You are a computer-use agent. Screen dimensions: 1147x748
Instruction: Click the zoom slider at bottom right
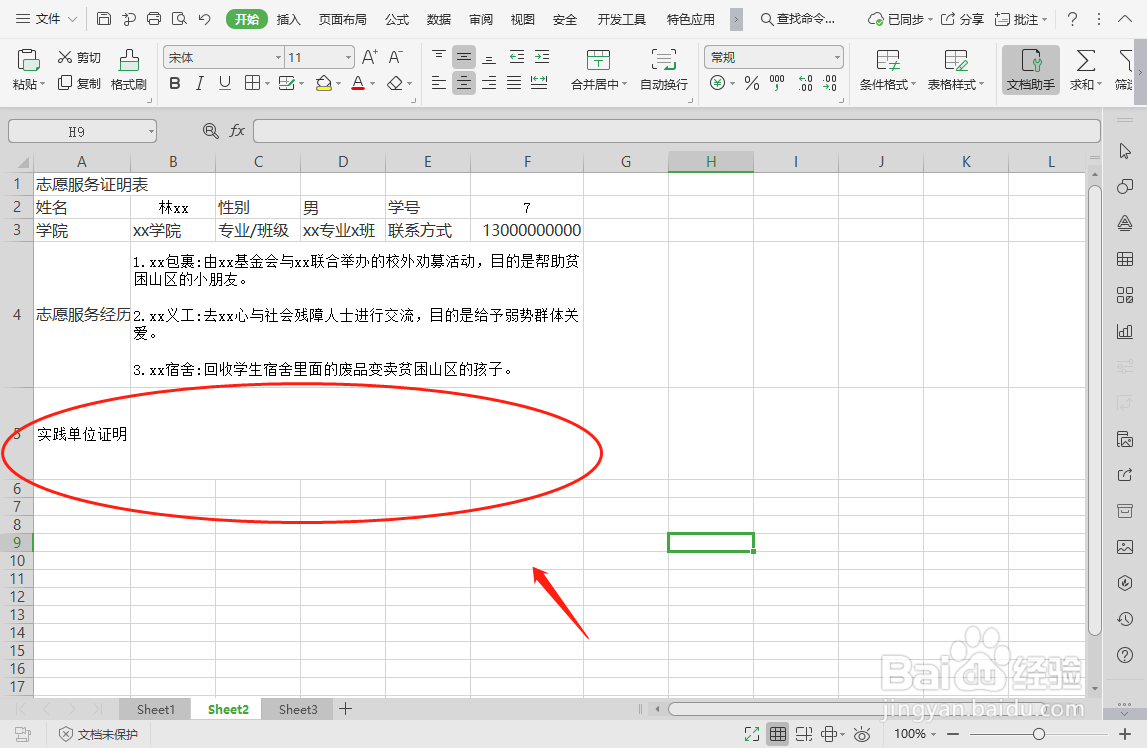click(1037, 733)
